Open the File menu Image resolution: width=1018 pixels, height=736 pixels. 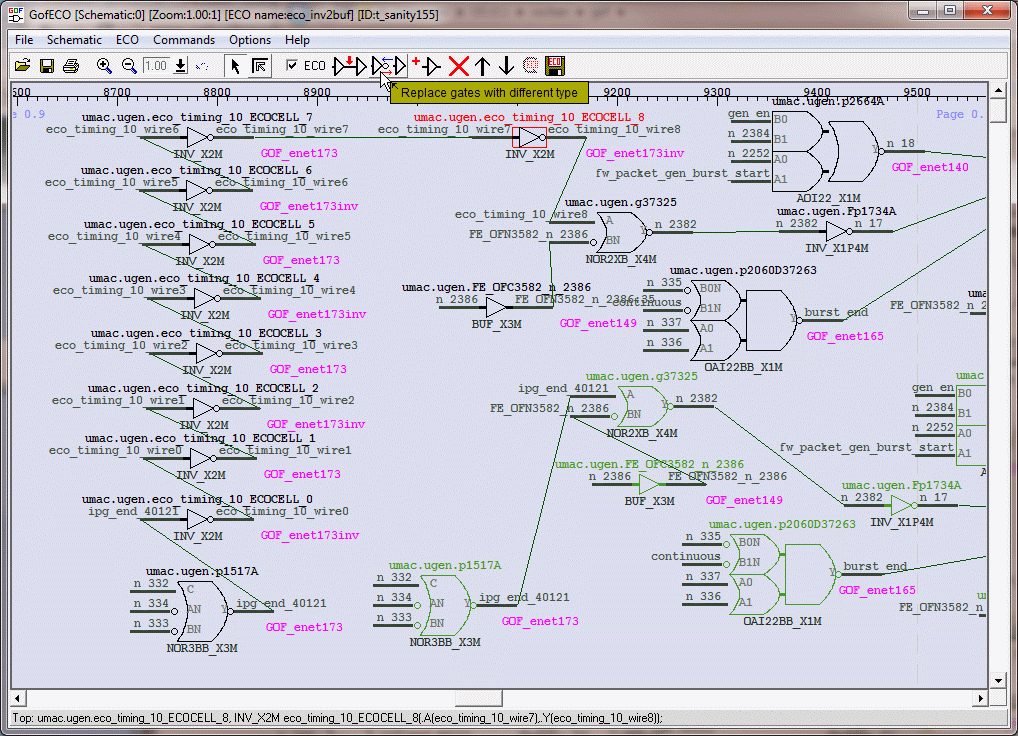24,40
